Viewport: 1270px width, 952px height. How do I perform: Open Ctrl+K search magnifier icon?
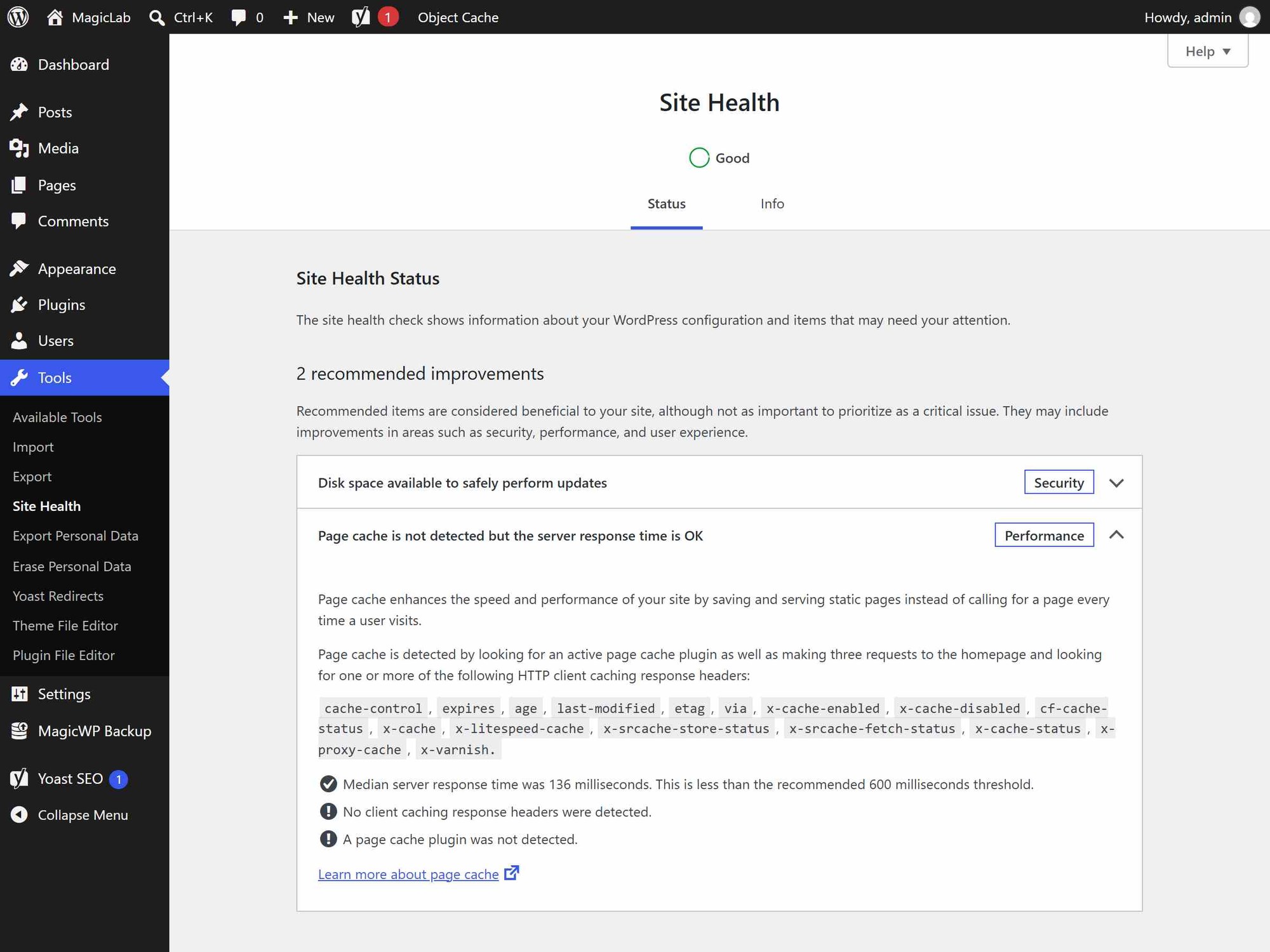tap(156, 17)
